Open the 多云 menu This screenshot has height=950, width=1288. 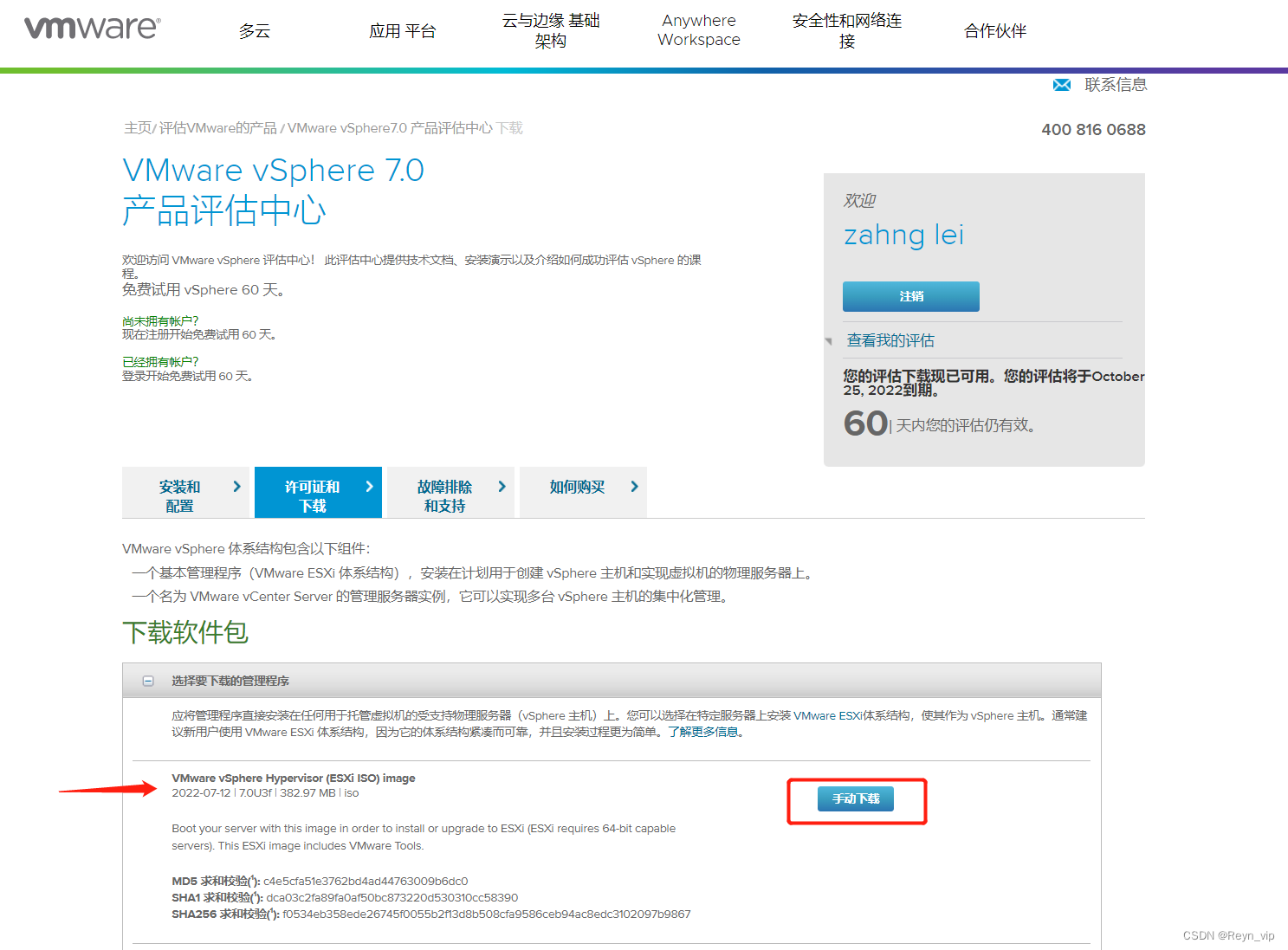pos(255,31)
